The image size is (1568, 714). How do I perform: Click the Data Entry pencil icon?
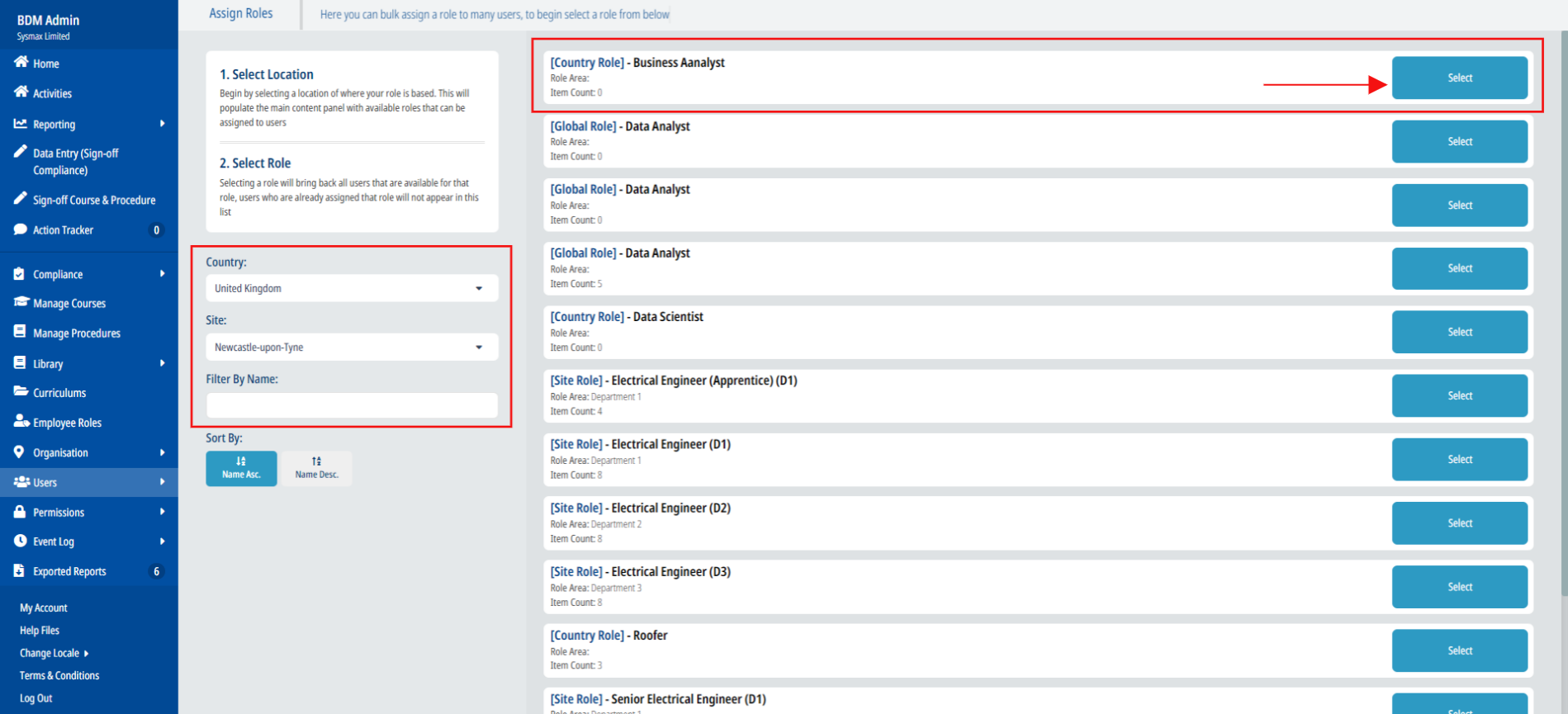[20, 152]
